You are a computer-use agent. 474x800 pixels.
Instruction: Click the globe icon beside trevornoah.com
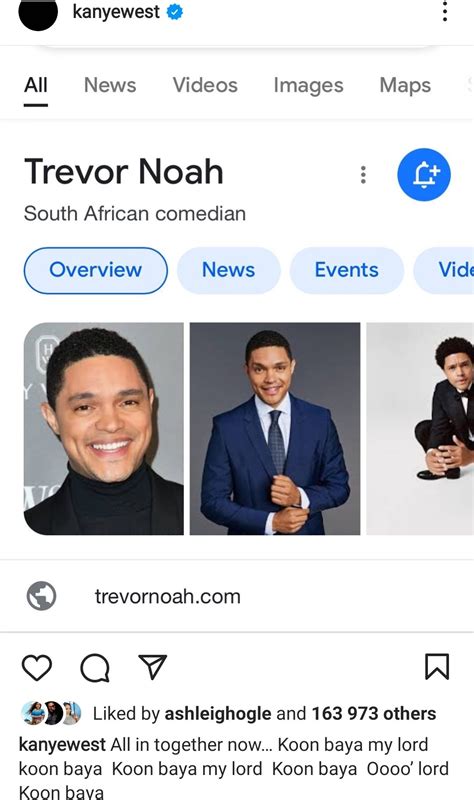[x=41, y=596]
